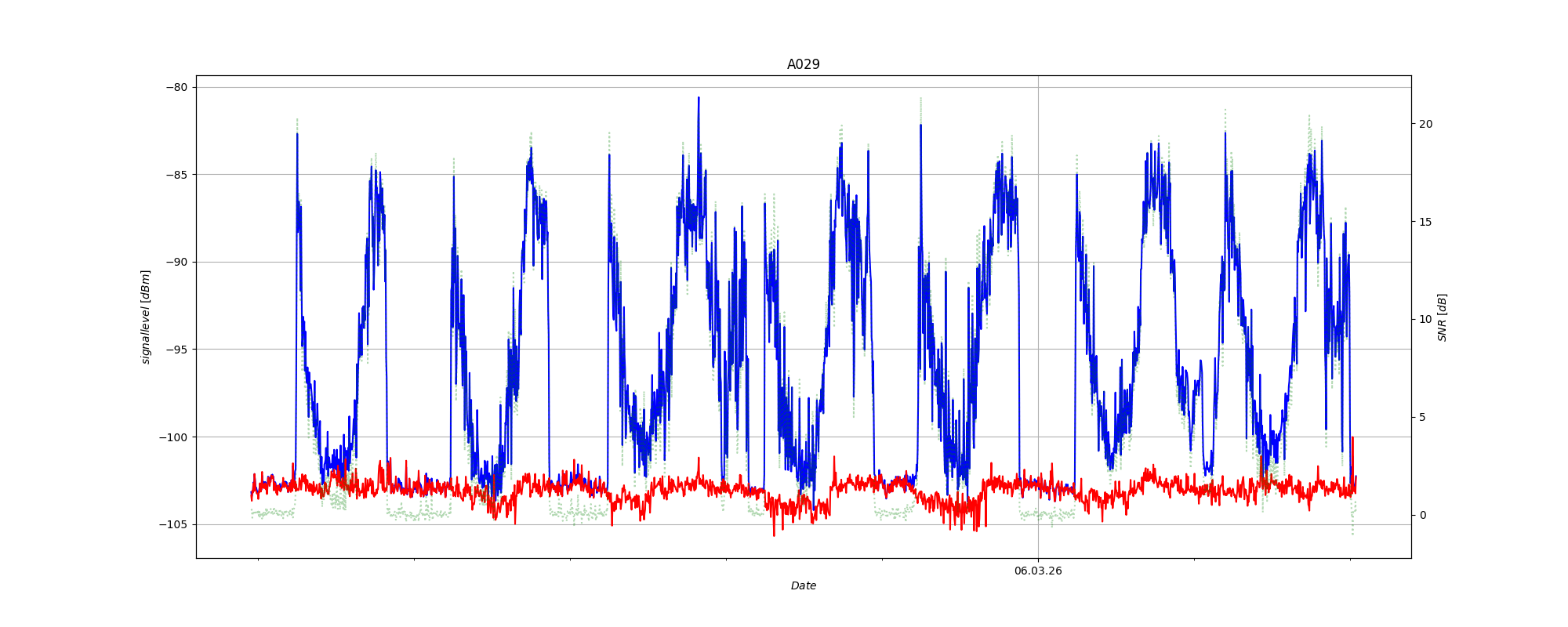
Task: Click the deepest red dip below -105 gridline
Action: point(774,535)
